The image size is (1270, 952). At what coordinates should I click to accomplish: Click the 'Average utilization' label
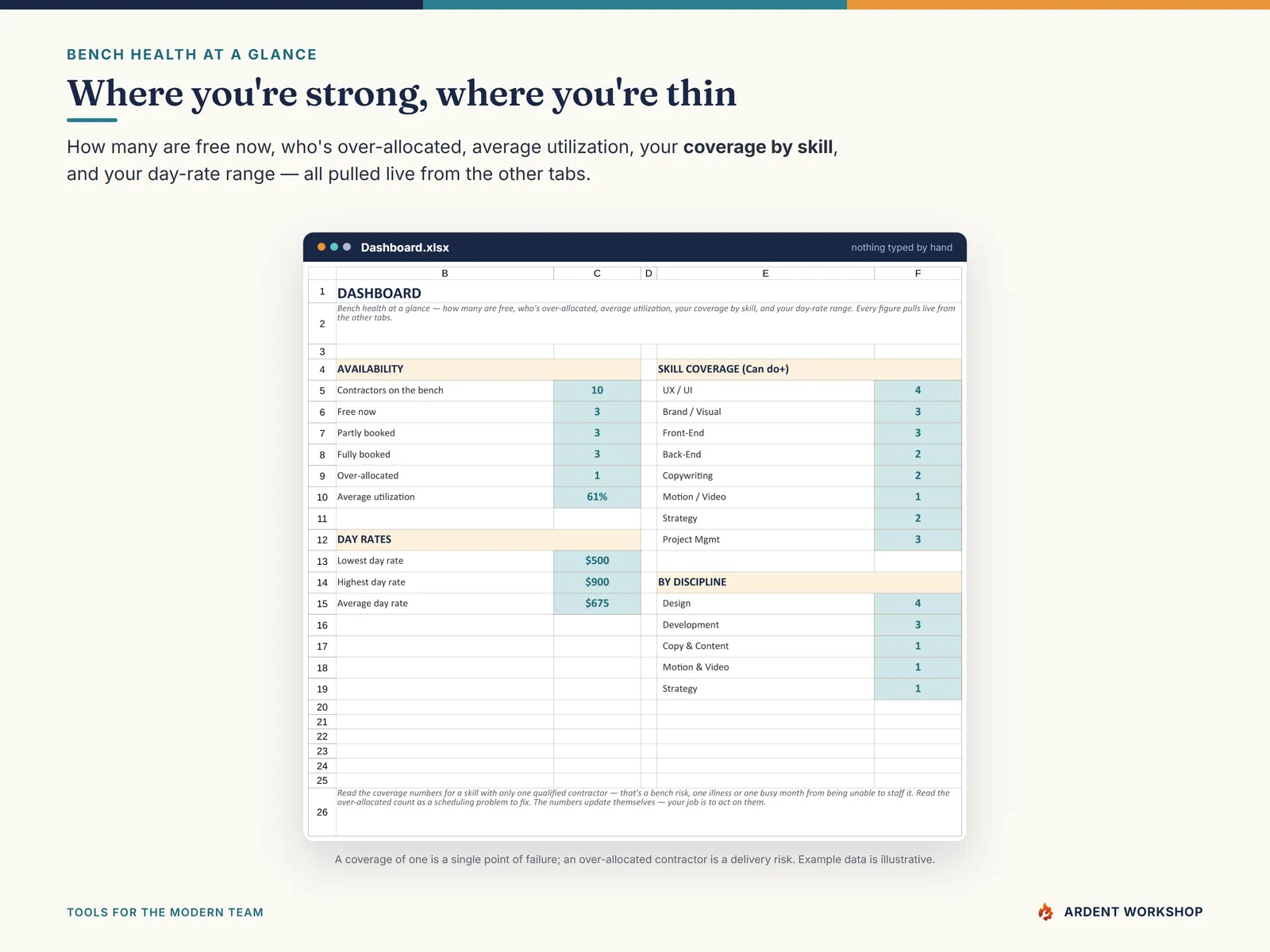(x=376, y=497)
